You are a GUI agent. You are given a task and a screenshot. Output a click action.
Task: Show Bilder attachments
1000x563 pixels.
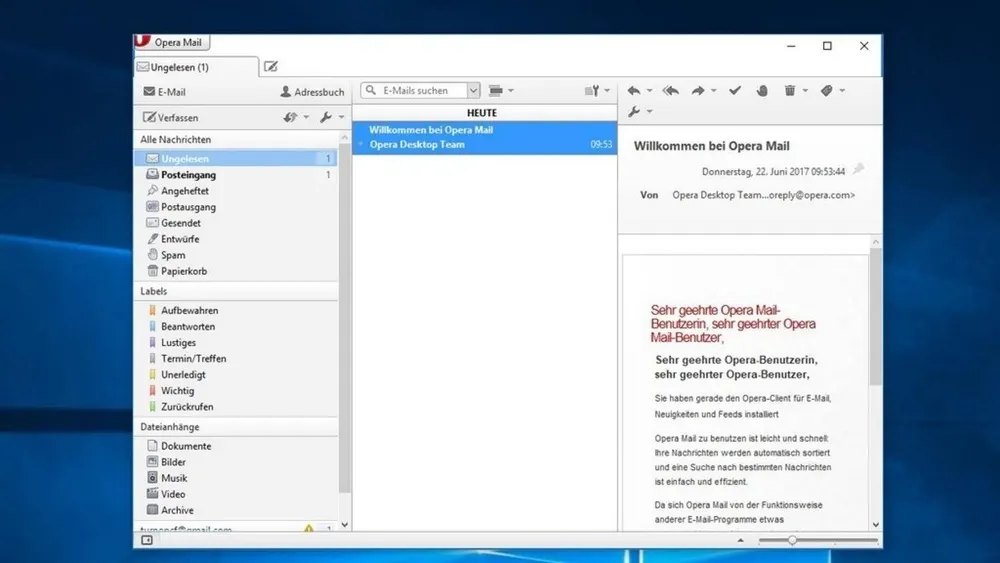click(x=236, y=462)
